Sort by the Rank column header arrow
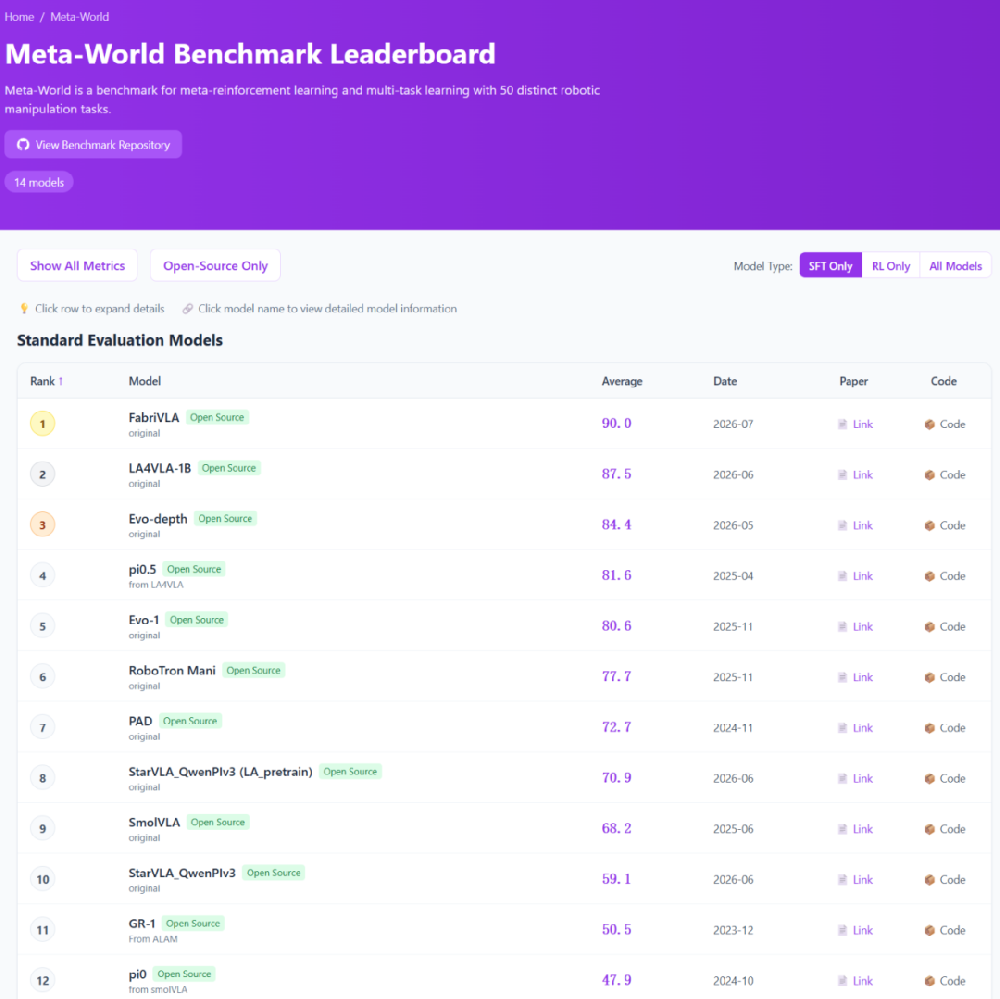1000x999 pixels. pyautogui.click(x=61, y=381)
